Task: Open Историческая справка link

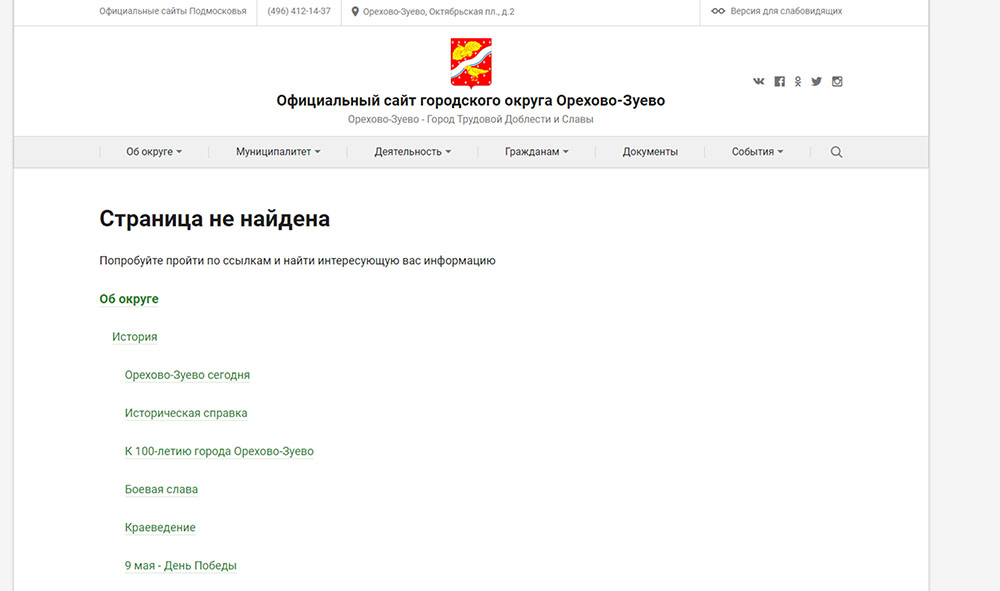Action: [186, 413]
